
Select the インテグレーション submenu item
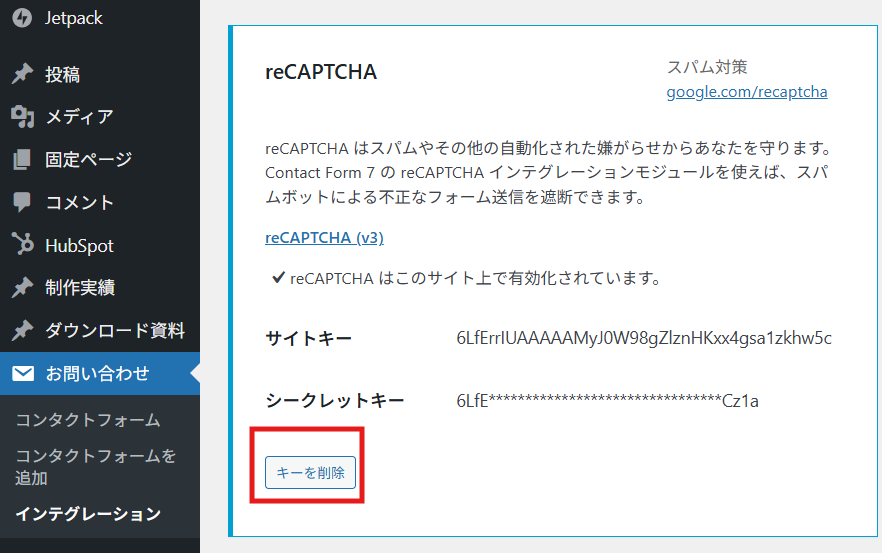pyautogui.click(x=88, y=514)
